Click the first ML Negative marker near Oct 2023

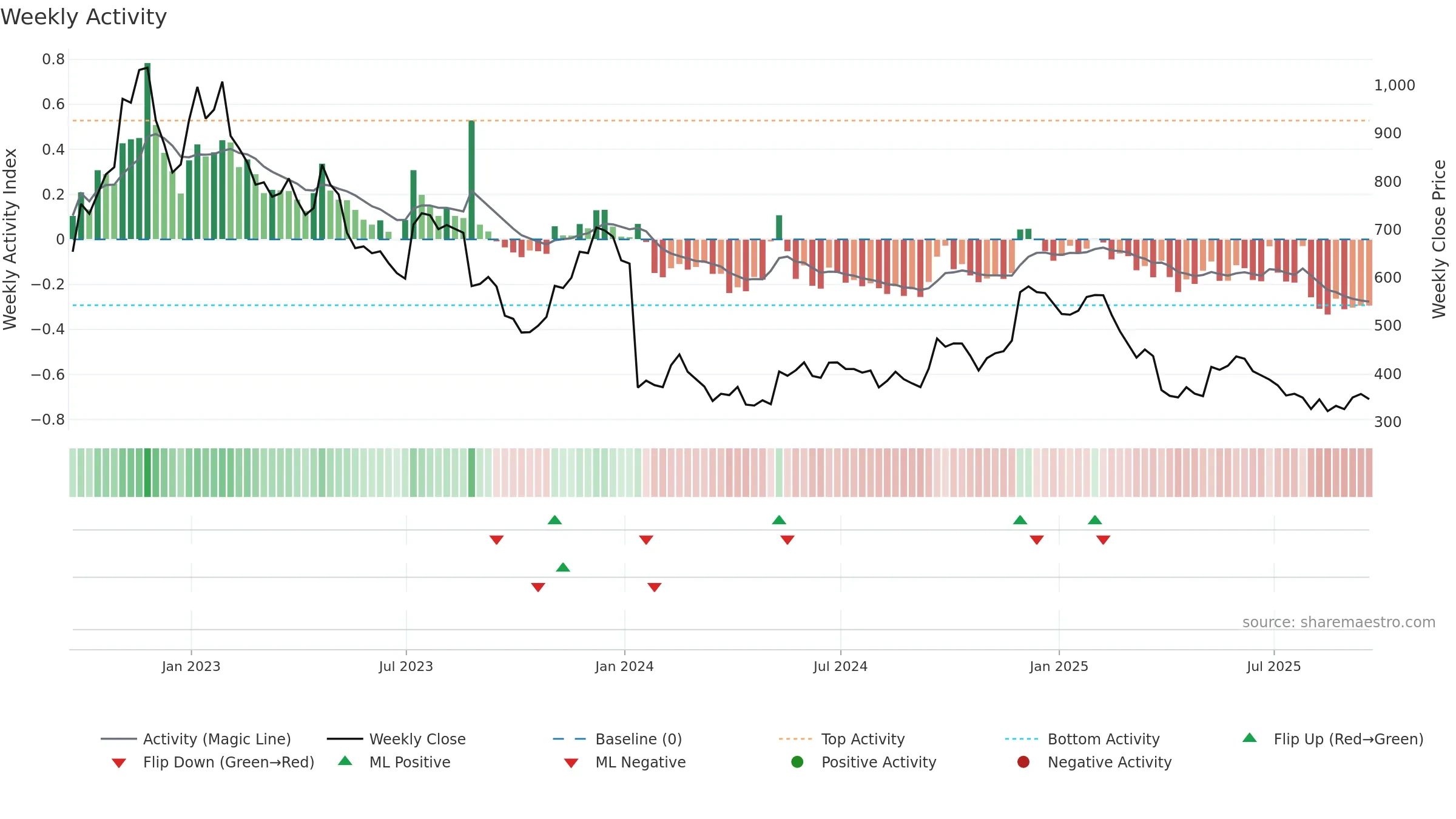(538, 587)
